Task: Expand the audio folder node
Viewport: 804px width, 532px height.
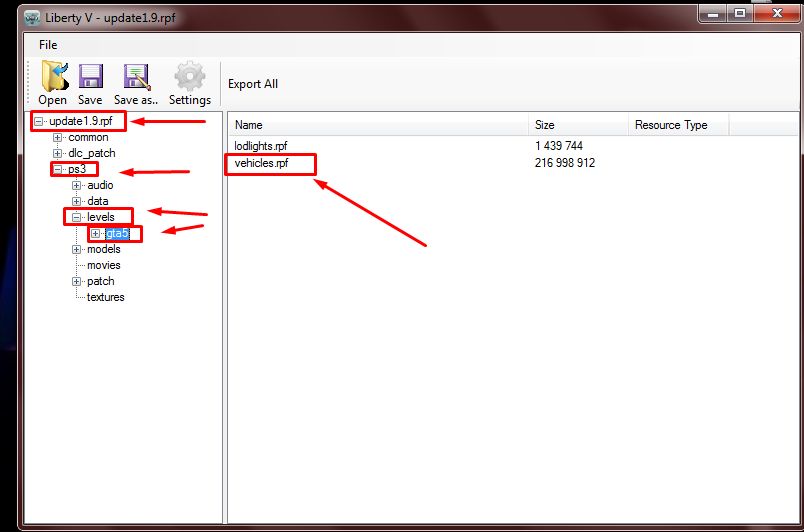Action: pyautogui.click(x=77, y=185)
